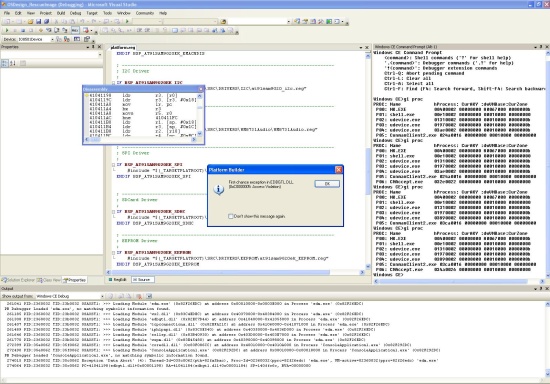Open the File menu

pyautogui.click(x=7, y=13)
